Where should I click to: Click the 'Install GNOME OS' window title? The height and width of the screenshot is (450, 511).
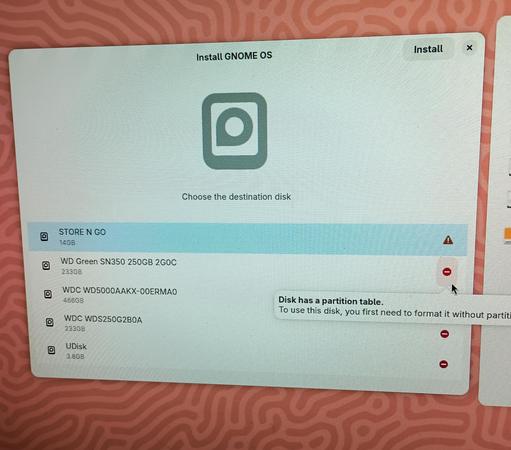pos(234,56)
